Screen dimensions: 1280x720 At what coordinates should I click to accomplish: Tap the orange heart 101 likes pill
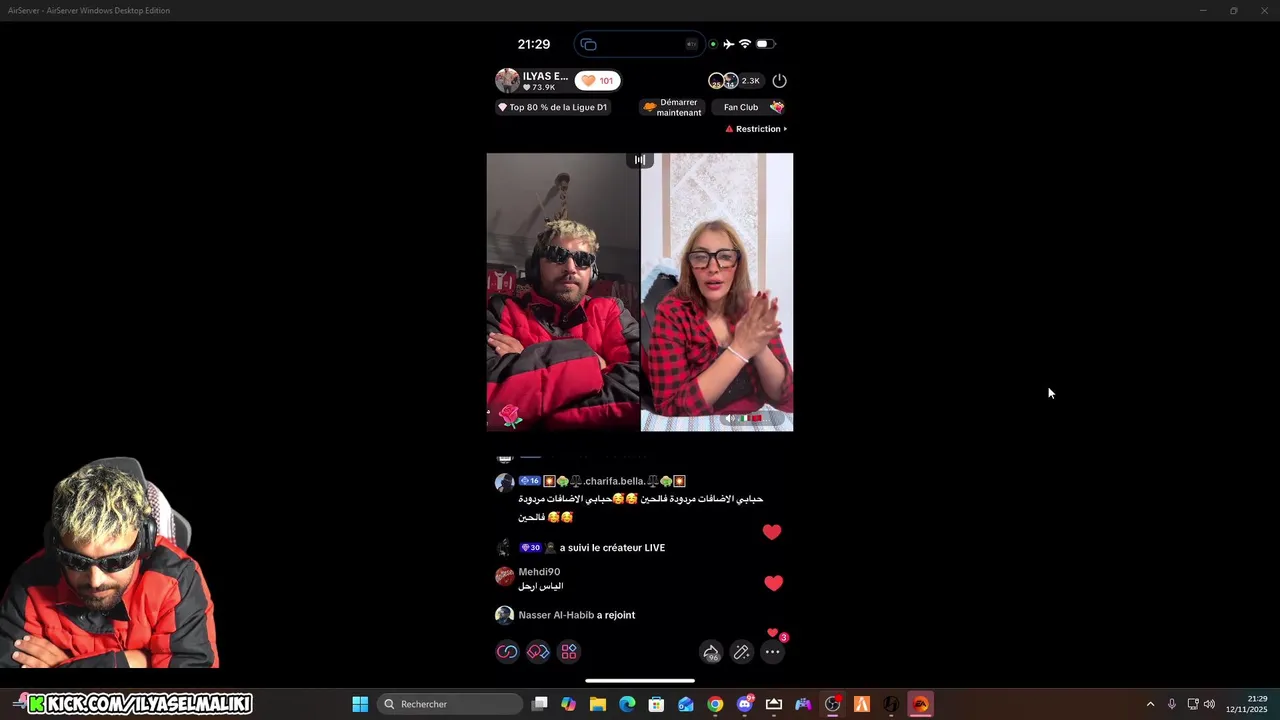click(x=597, y=81)
